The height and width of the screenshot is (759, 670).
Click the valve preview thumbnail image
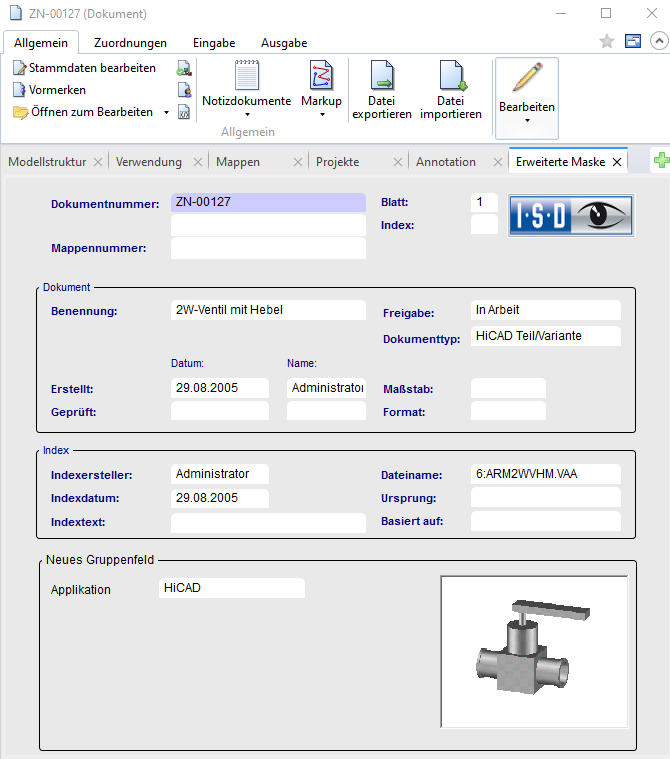534,651
